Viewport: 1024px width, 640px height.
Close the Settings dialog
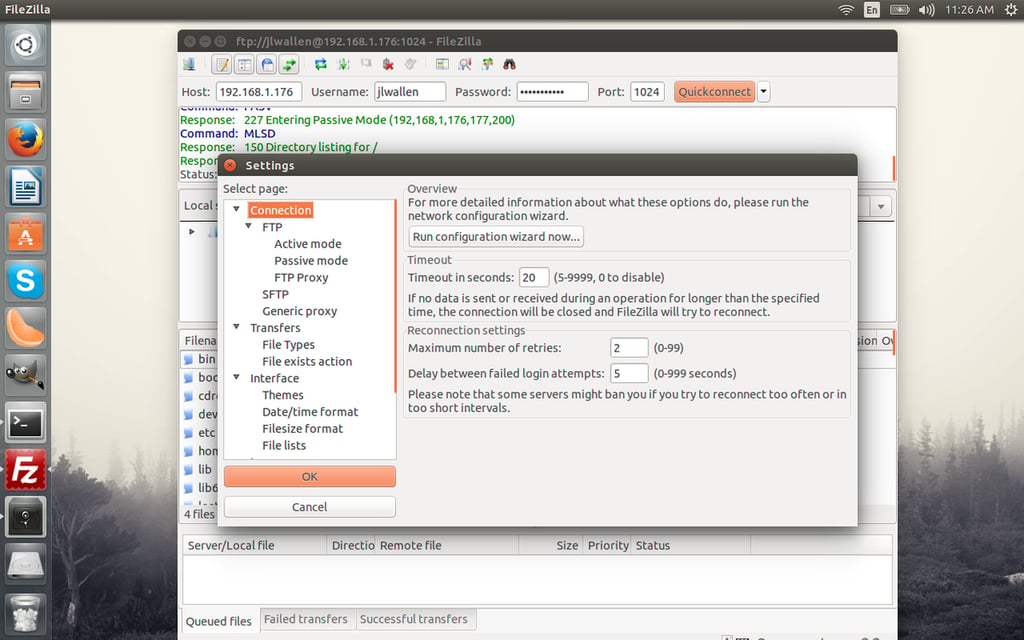pos(230,165)
